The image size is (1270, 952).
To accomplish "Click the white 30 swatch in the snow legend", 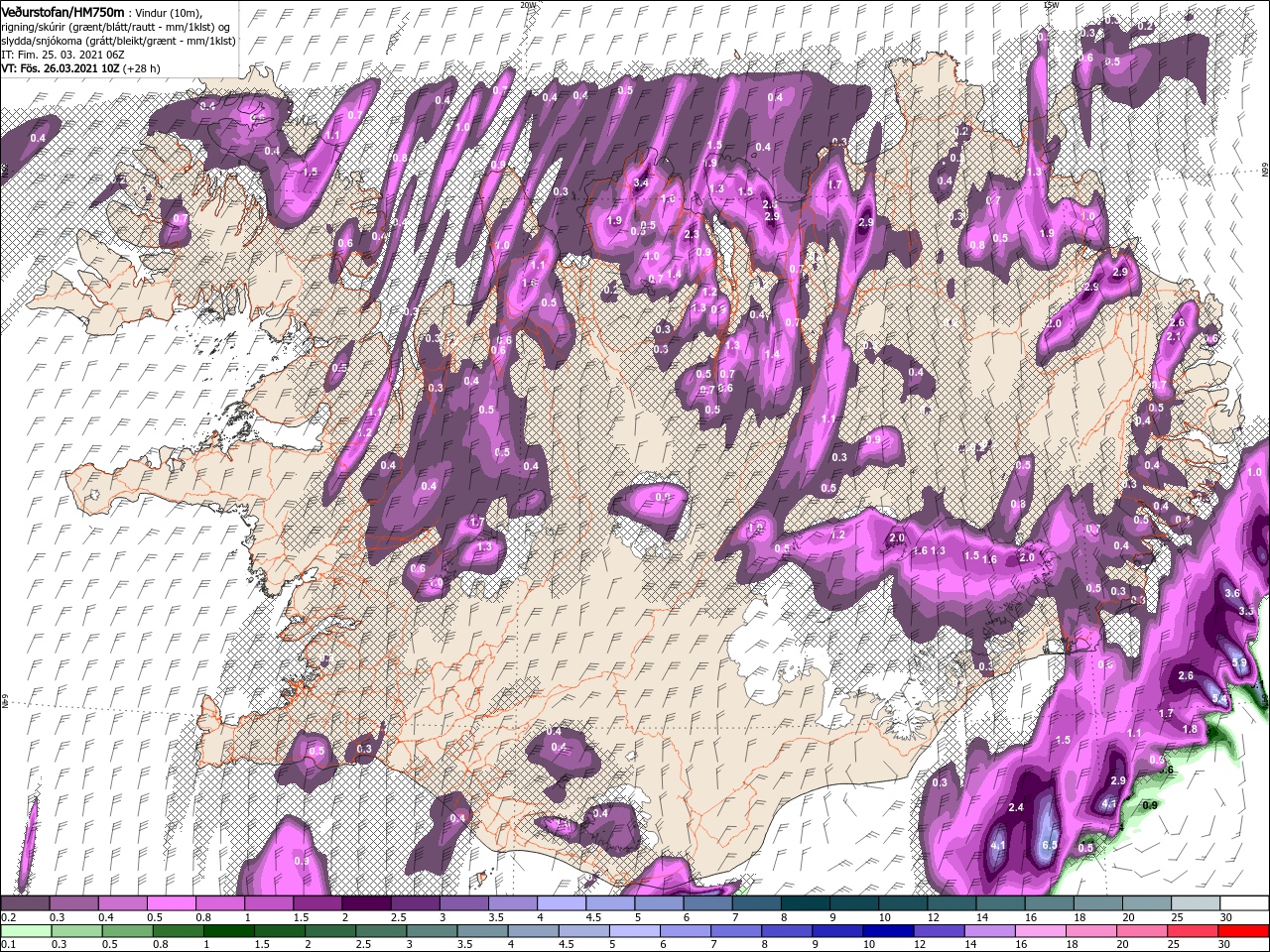I will (x=1244, y=903).
